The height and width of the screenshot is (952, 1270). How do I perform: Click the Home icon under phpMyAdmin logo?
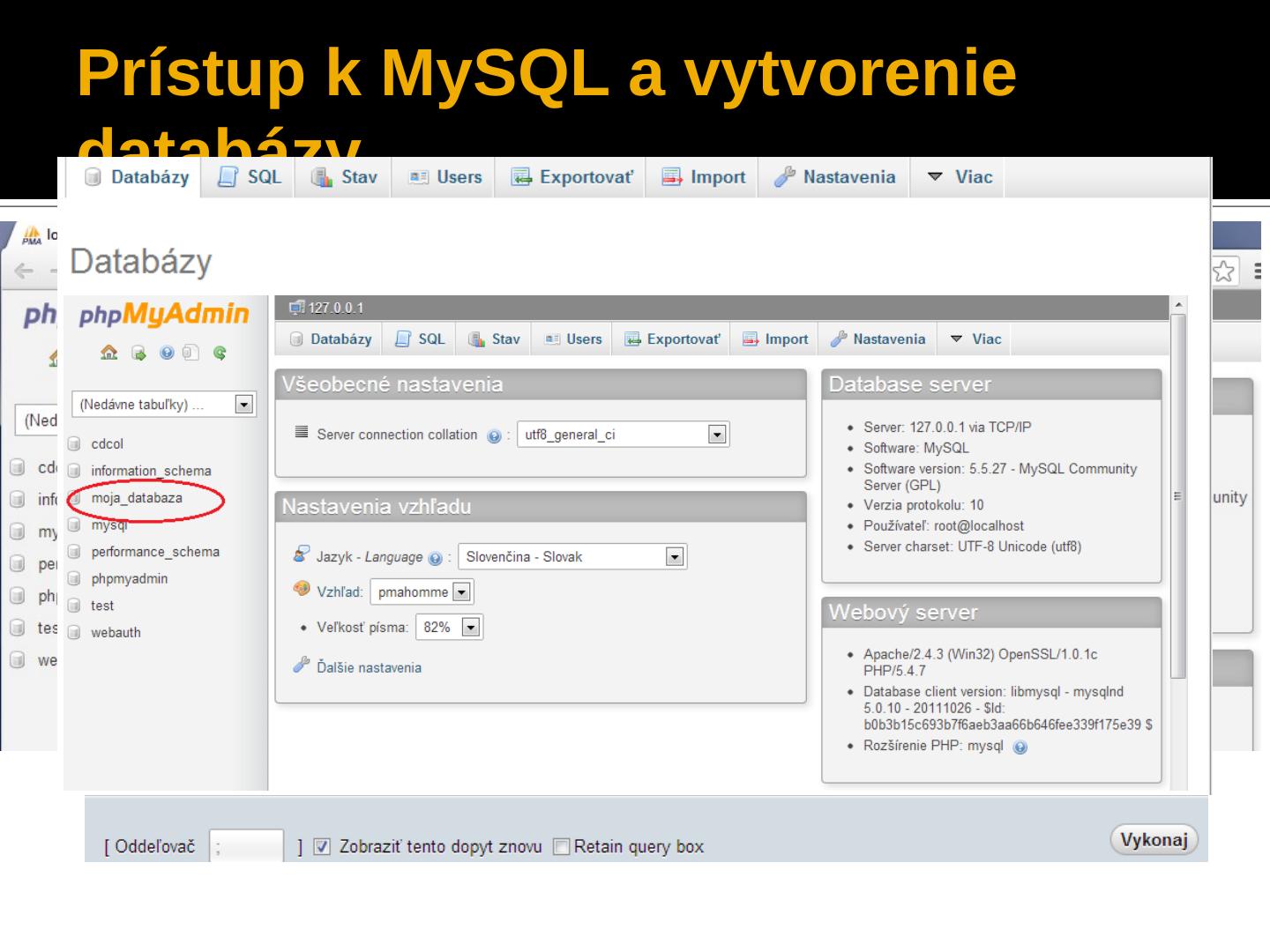click(108, 353)
